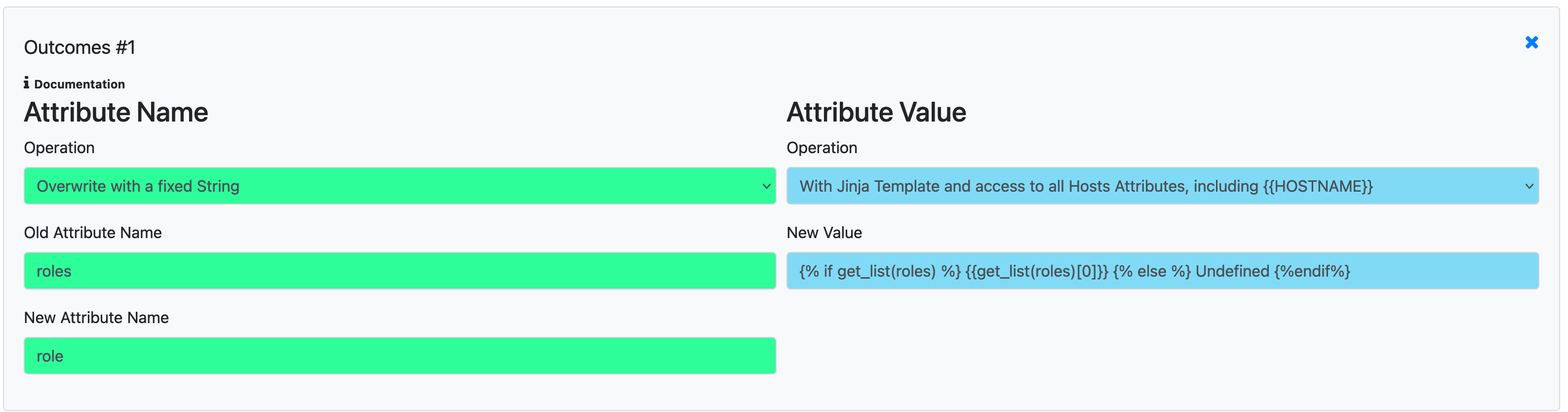Click the chevron on Attribute Value Operation select
The height and width of the screenshot is (412, 1568).
[1529, 187]
